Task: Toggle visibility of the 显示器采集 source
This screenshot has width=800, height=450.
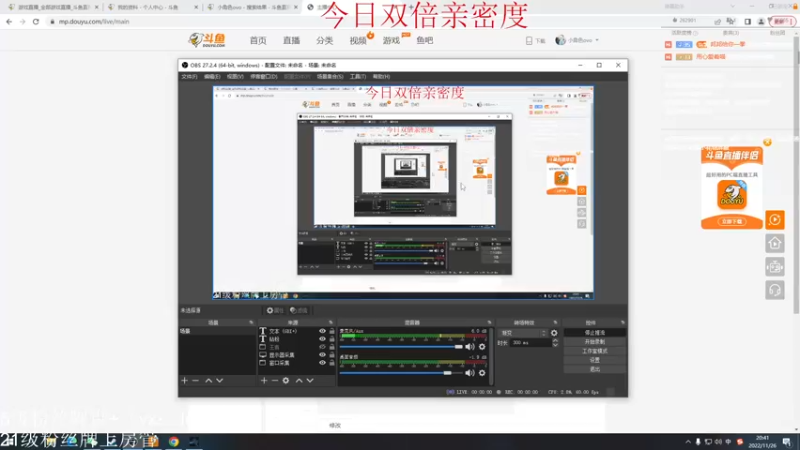Action: pyautogui.click(x=322, y=355)
